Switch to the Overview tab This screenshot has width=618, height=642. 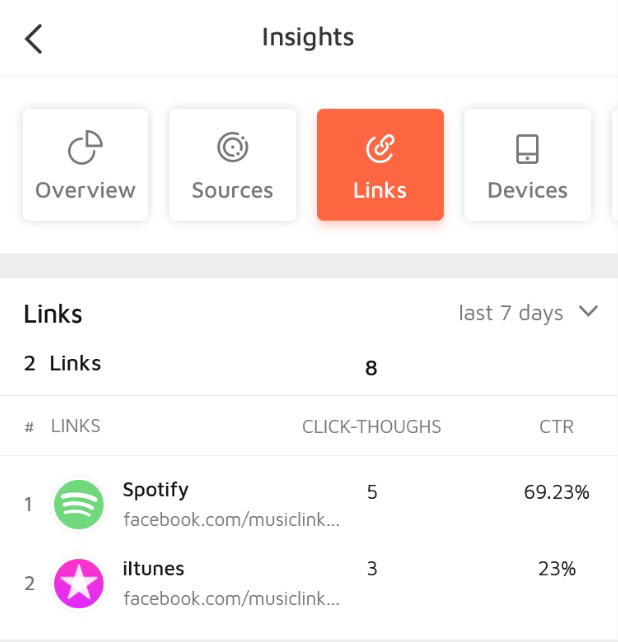click(x=85, y=190)
